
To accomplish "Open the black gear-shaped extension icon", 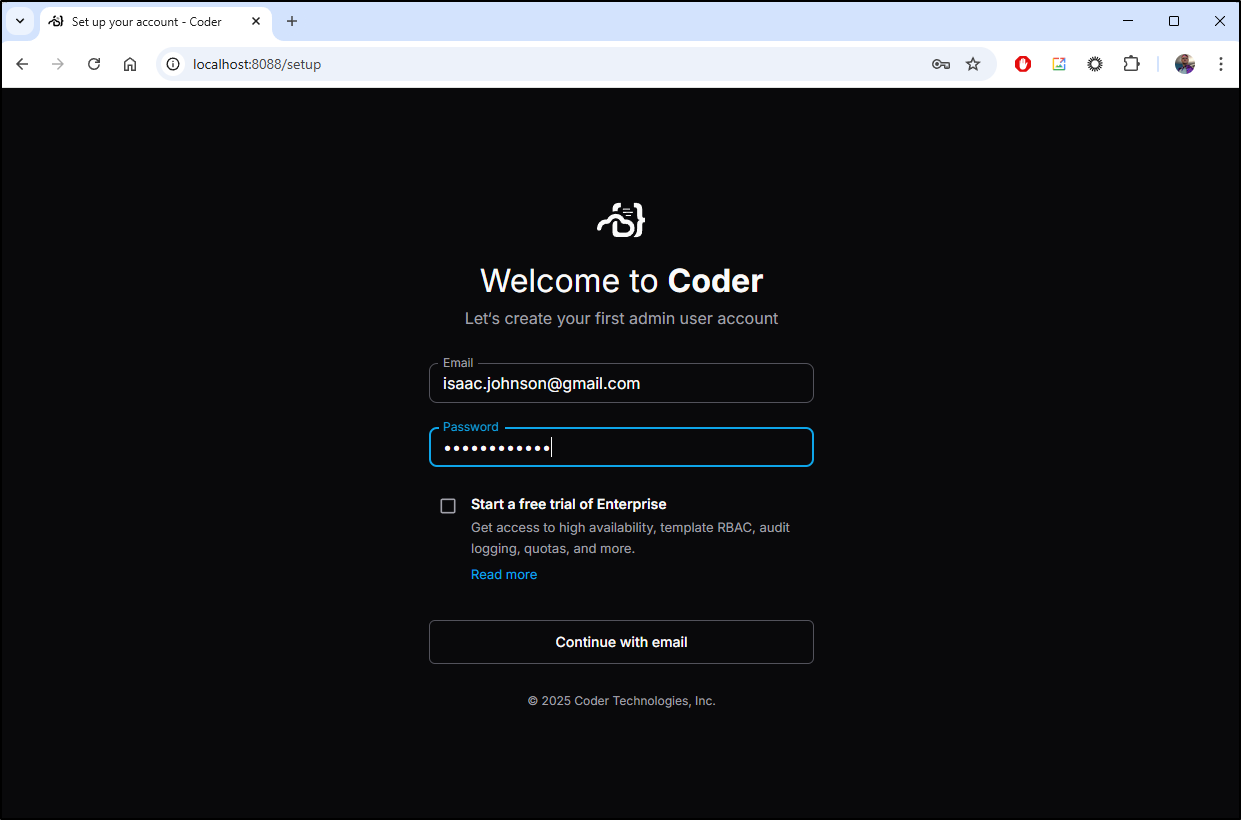I will pos(1095,64).
